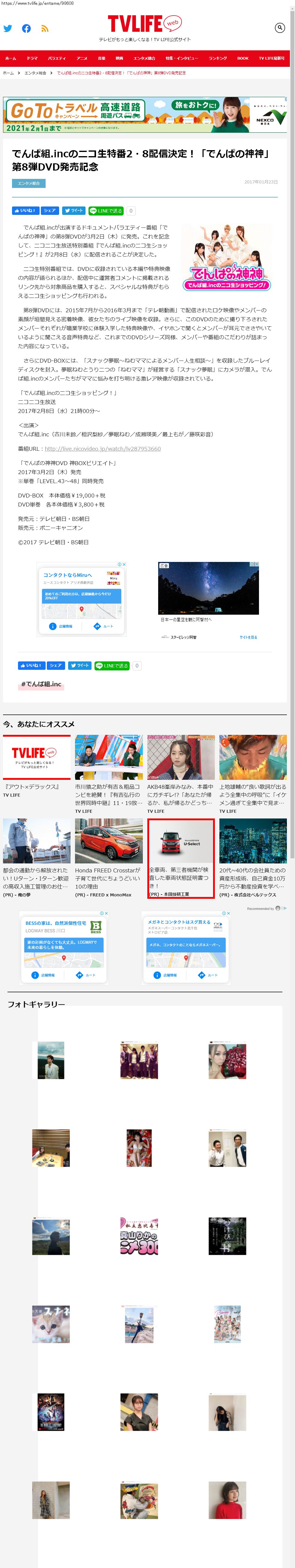The width and height of the screenshot is (295, 1568).
Task: Open the 『アウト×デラックス』 recommended article
Action: (37, 766)
